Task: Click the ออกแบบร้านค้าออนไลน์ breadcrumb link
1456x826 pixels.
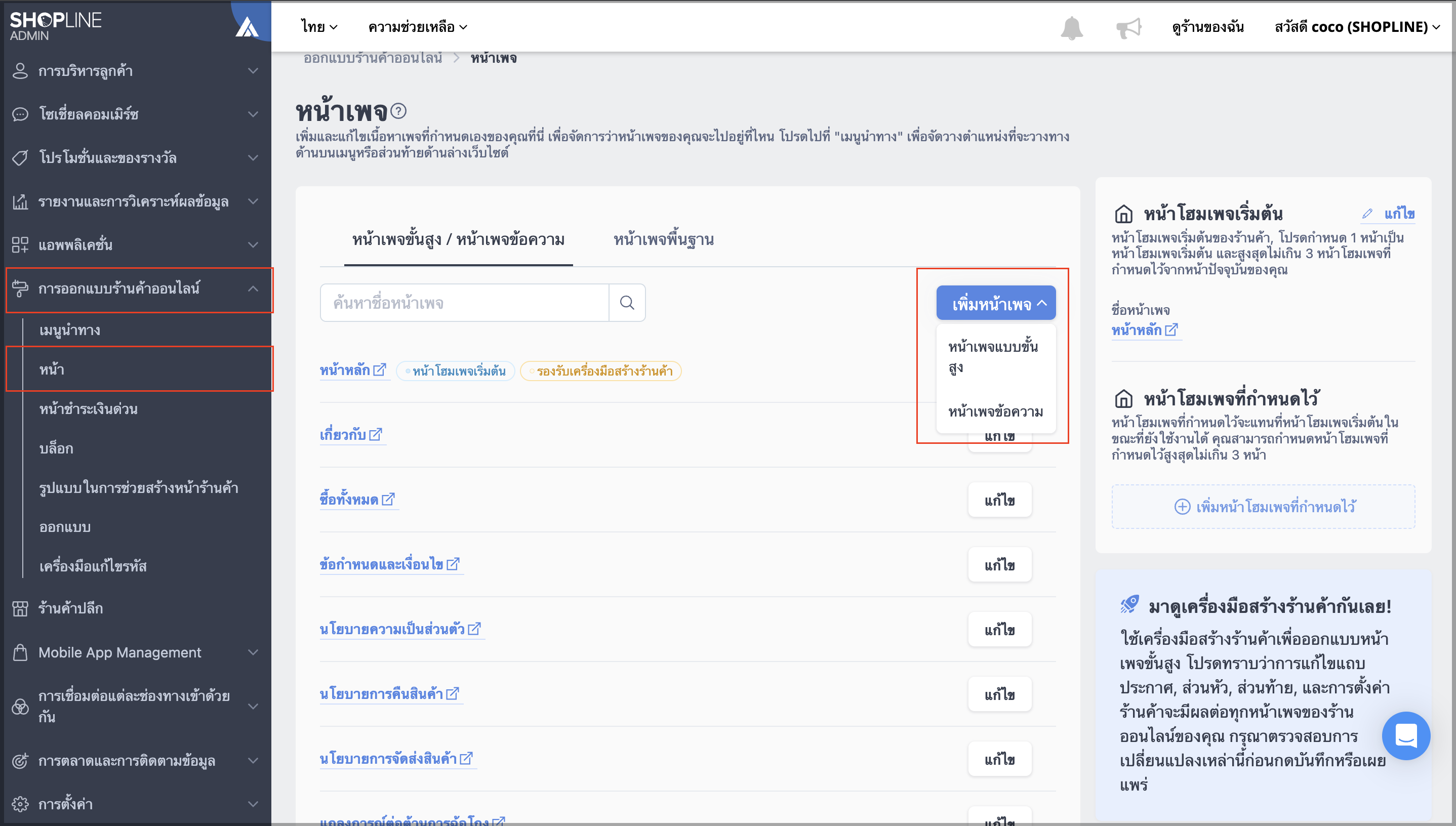Action: pyautogui.click(x=373, y=58)
